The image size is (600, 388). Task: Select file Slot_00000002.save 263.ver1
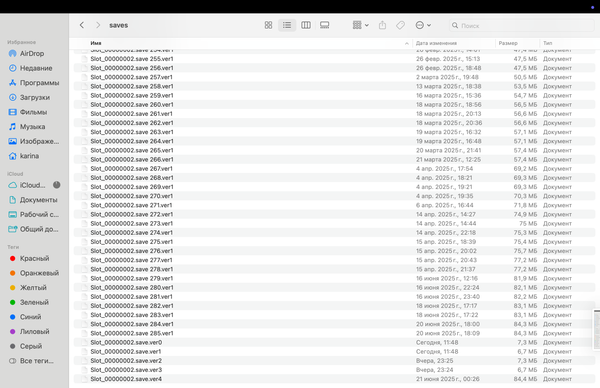point(334,132)
